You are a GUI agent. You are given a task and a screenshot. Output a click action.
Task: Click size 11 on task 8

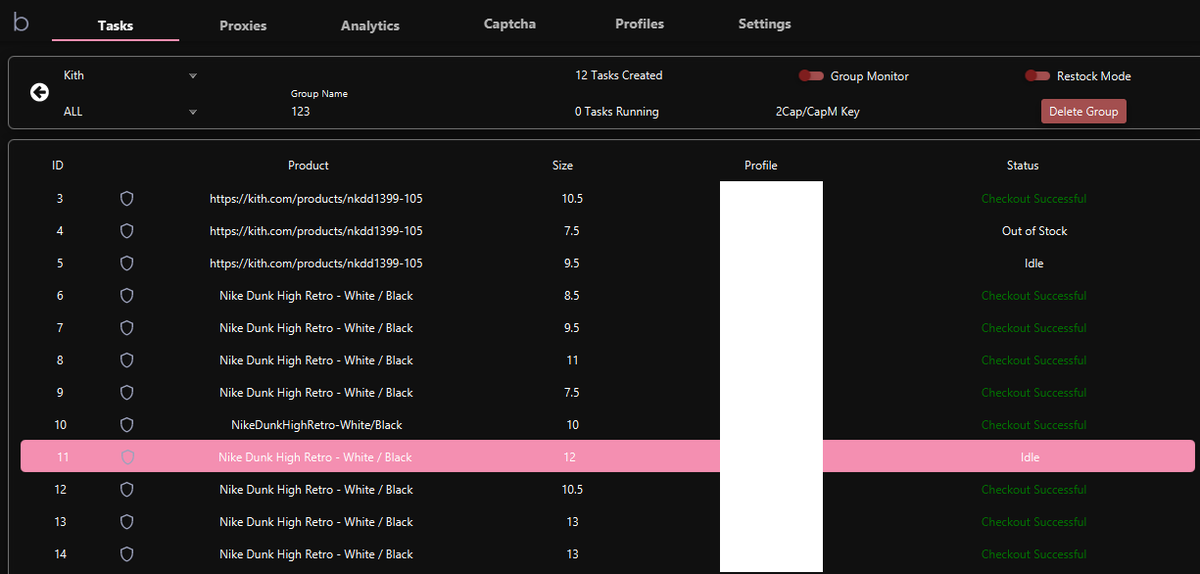coord(572,360)
